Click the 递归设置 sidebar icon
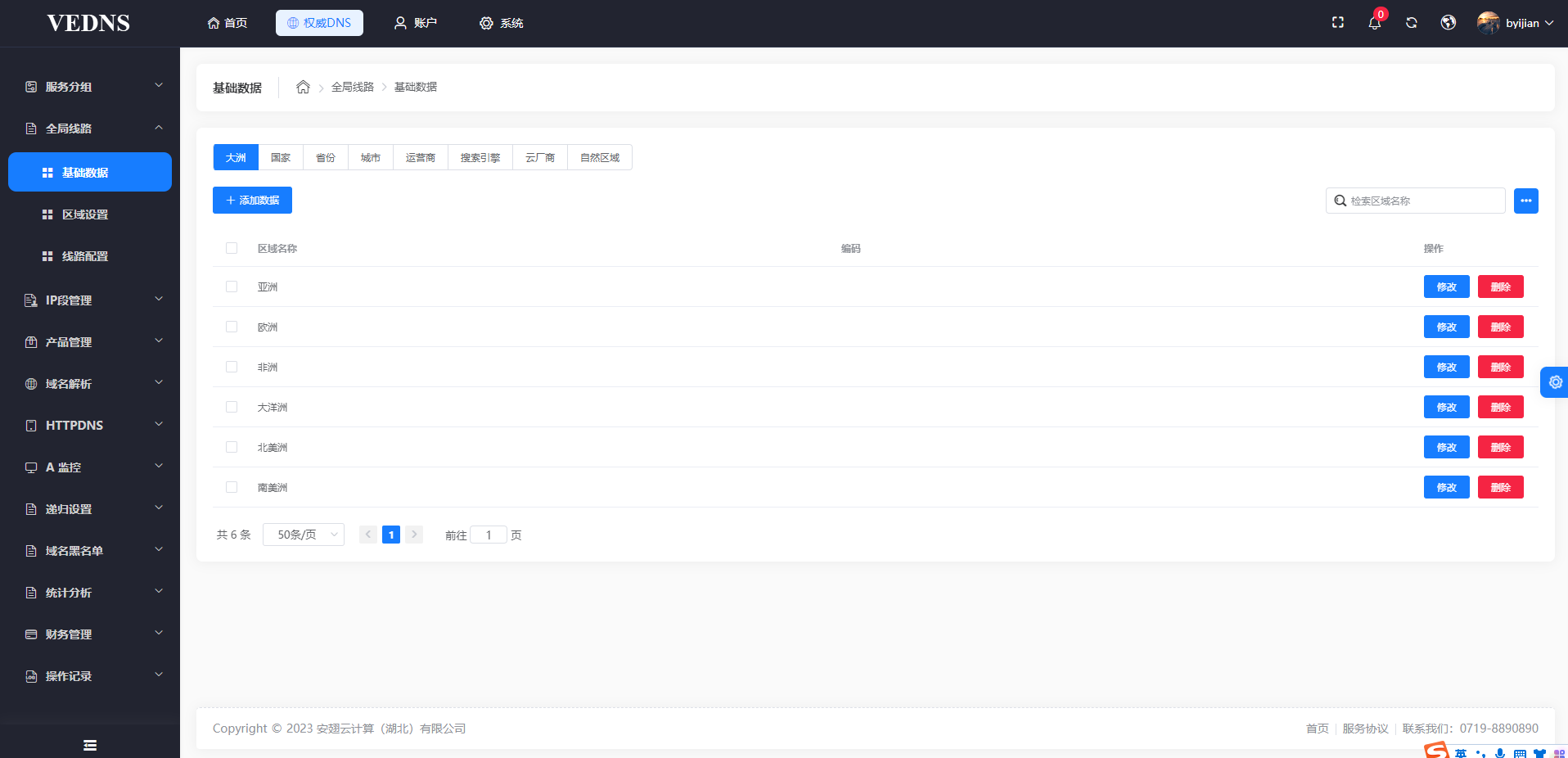This screenshot has height=758, width=1568. click(x=31, y=509)
